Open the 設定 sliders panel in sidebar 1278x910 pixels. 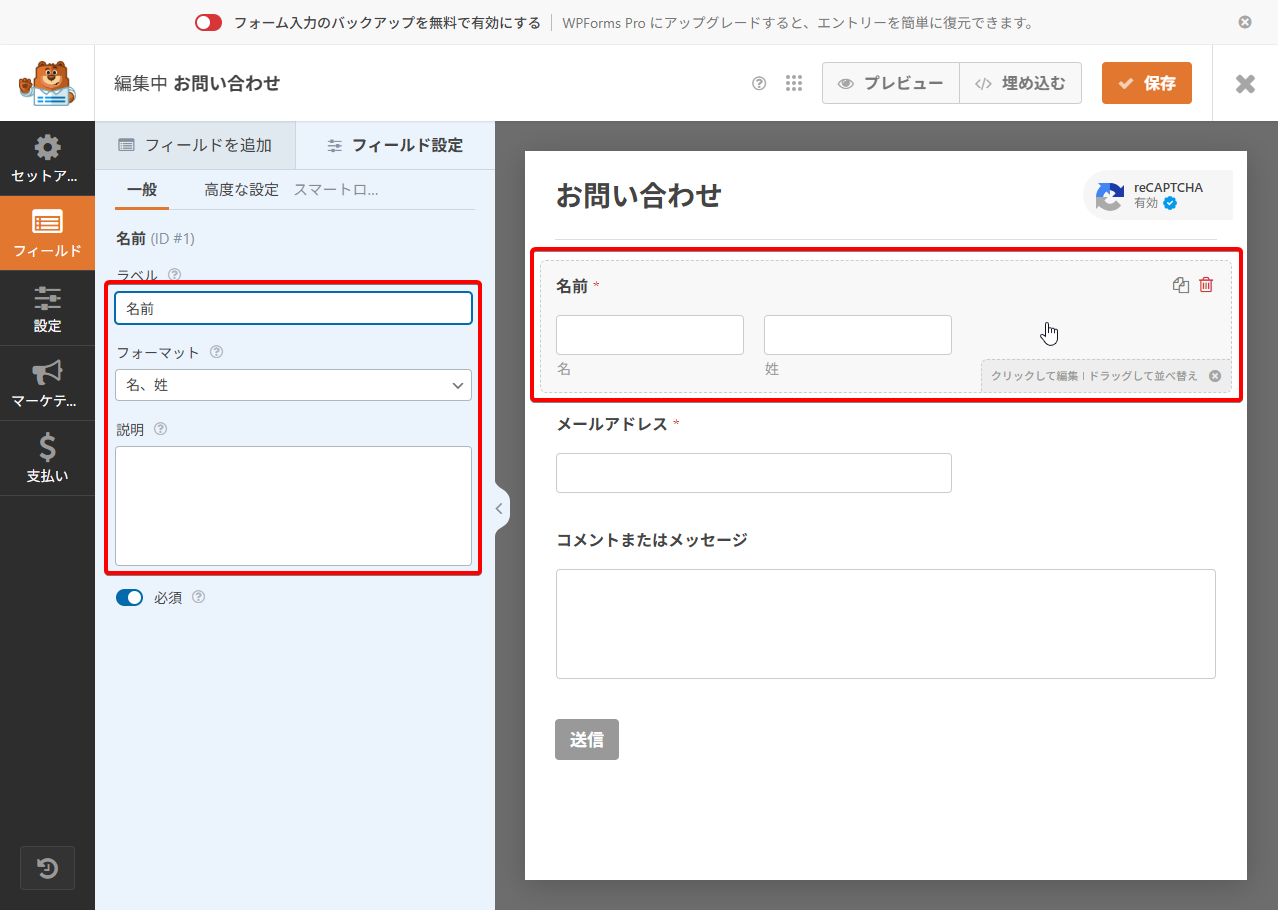[47, 308]
